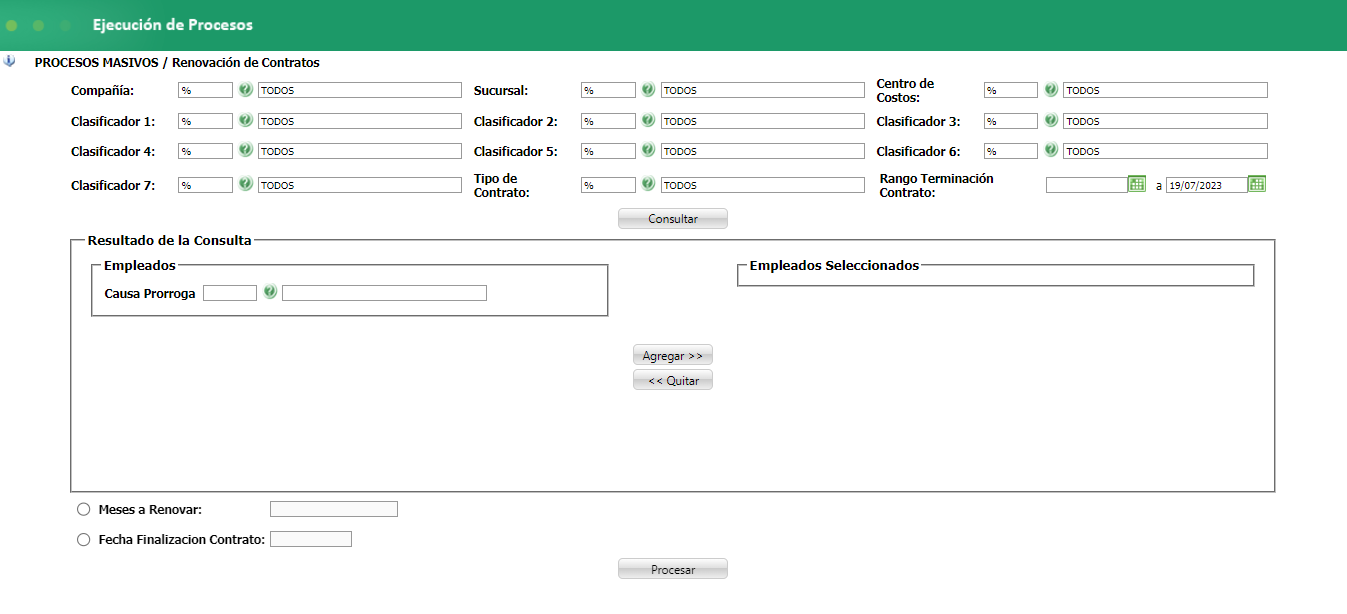Open the Clasificador 5 lookup icon
Screen dimensions: 1347x614
point(648,151)
